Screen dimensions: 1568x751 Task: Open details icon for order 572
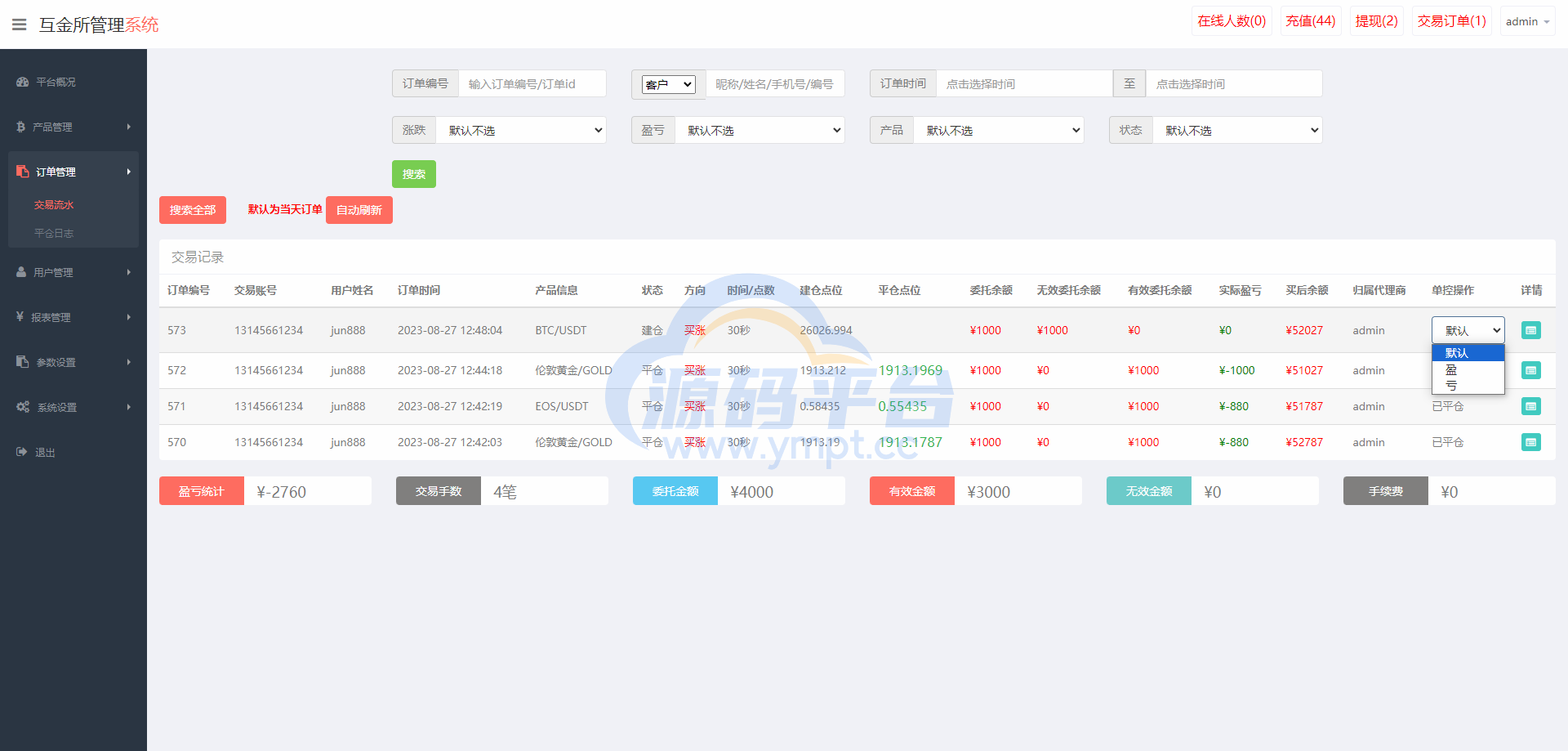(x=1530, y=370)
